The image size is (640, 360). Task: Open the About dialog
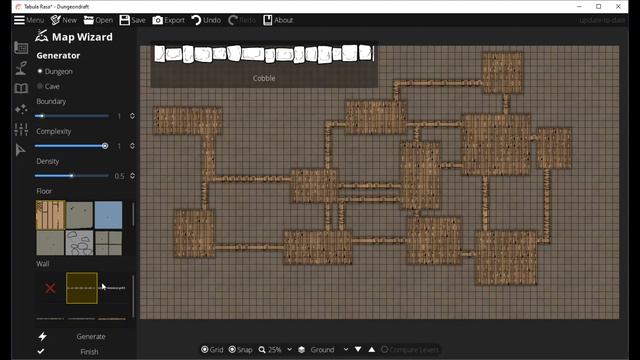278,20
